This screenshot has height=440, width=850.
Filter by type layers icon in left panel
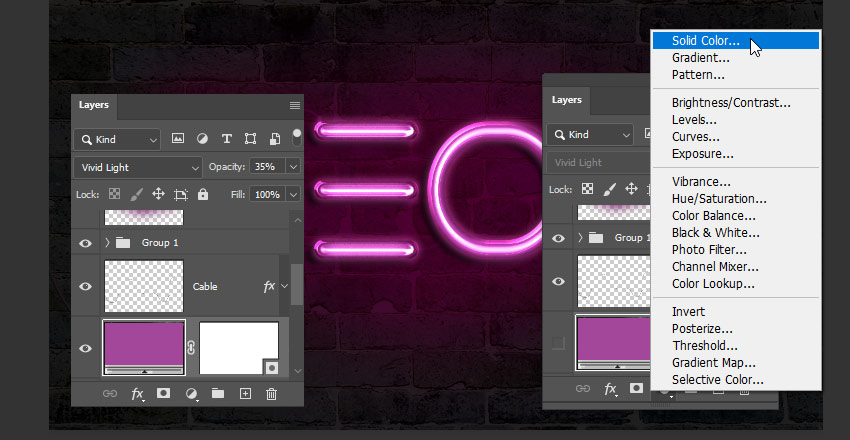(x=227, y=139)
